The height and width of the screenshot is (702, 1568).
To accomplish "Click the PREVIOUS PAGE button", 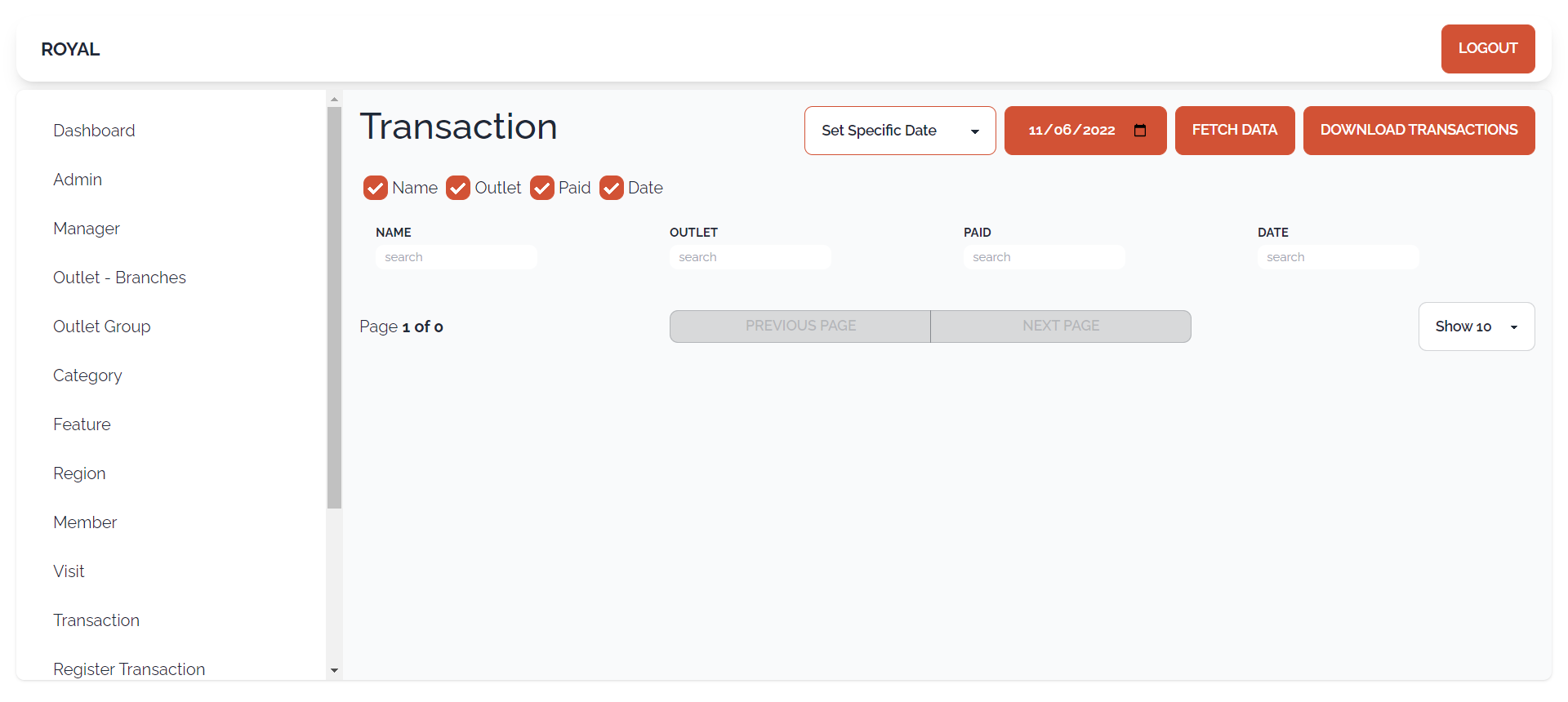I will (800, 327).
